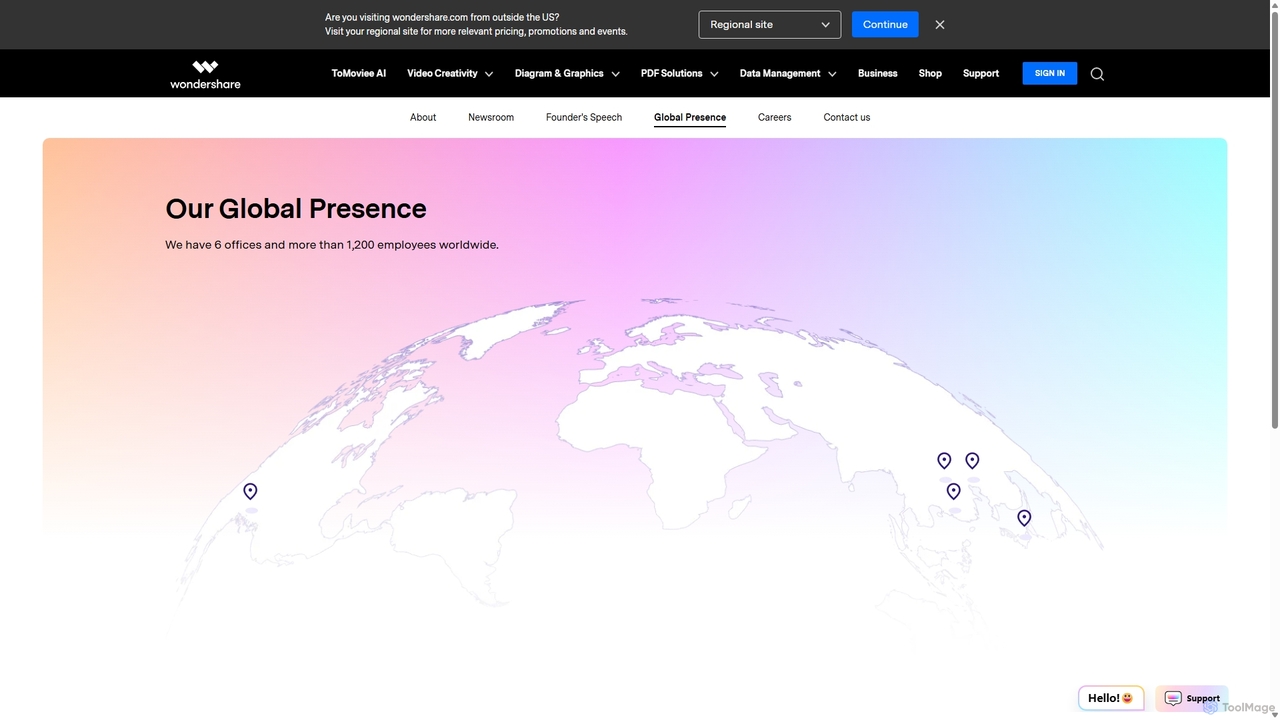
Task: Expand the Video Creativity menu
Action: (x=450, y=74)
